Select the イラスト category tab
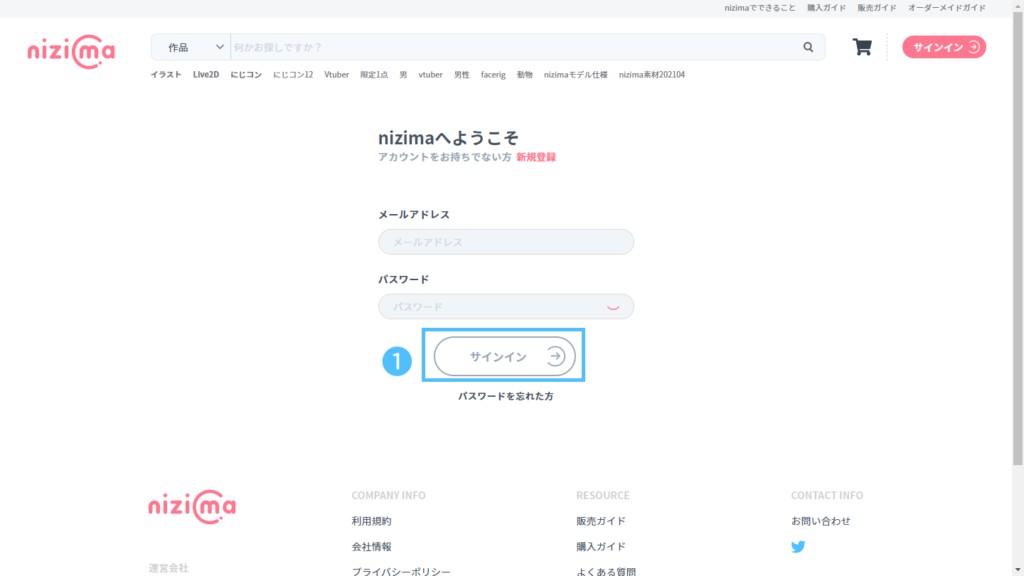Image resolution: width=1024 pixels, height=576 pixels. click(x=168, y=74)
